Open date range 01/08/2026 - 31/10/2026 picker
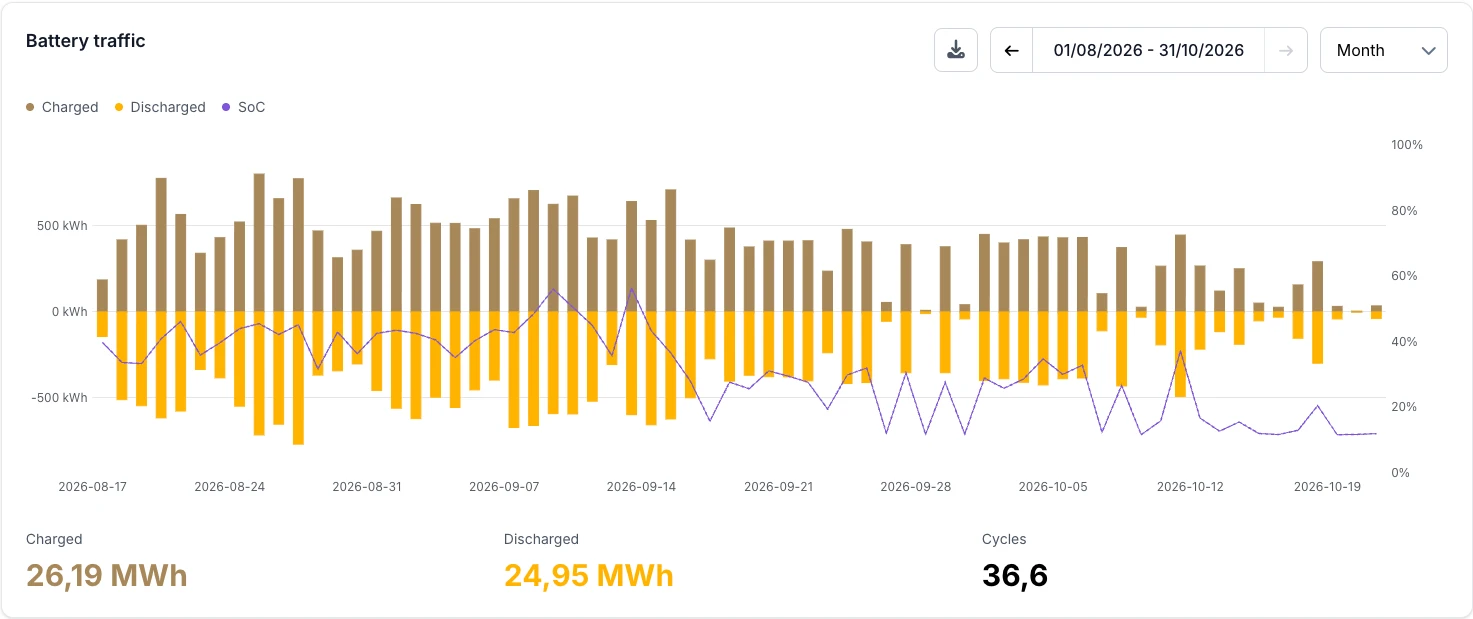Viewport: 1473px width, 619px height. tap(1148, 50)
